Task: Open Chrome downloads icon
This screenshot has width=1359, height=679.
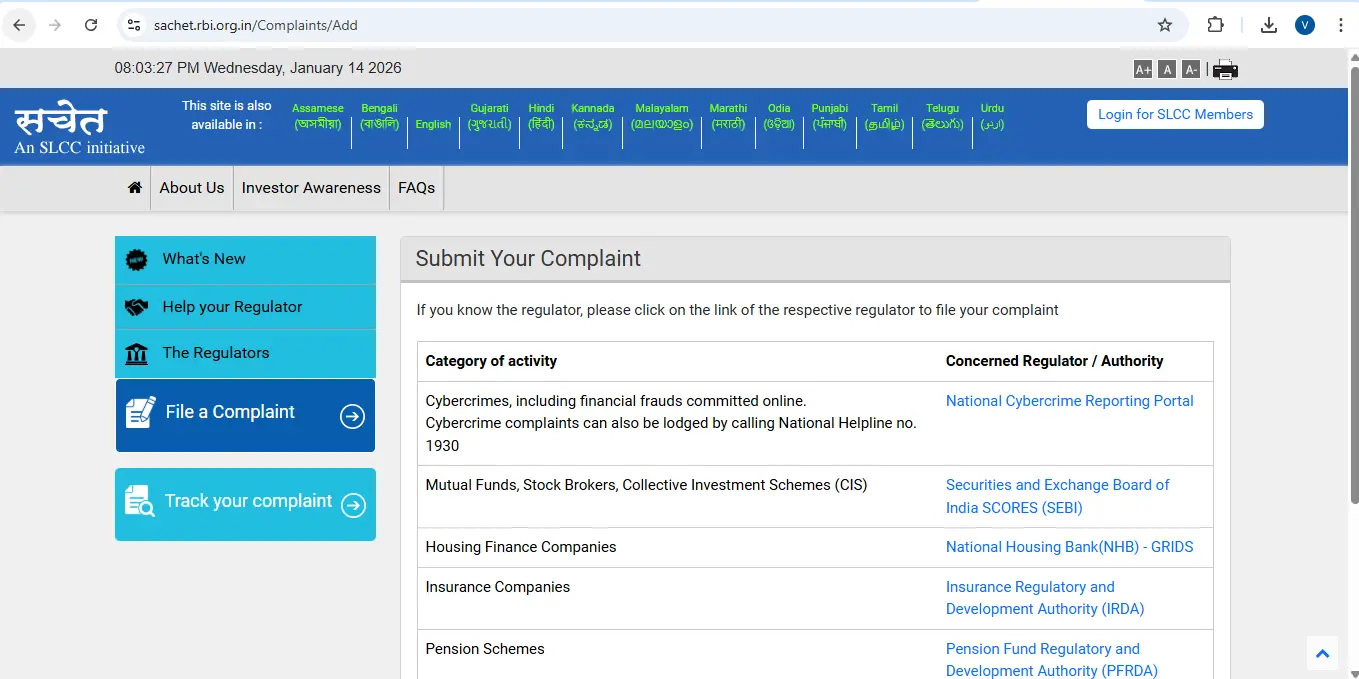Action: pyautogui.click(x=1269, y=25)
